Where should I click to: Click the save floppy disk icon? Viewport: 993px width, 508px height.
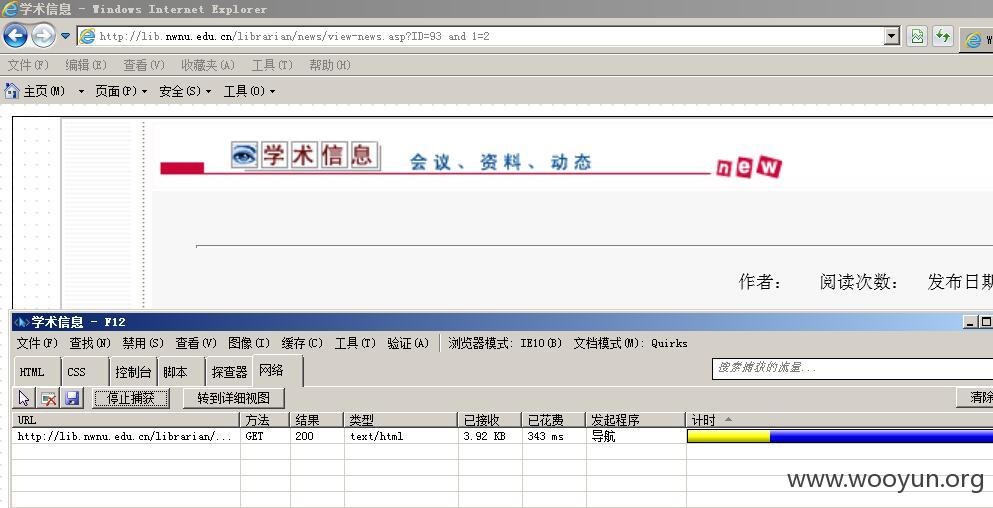click(x=72, y=398)
